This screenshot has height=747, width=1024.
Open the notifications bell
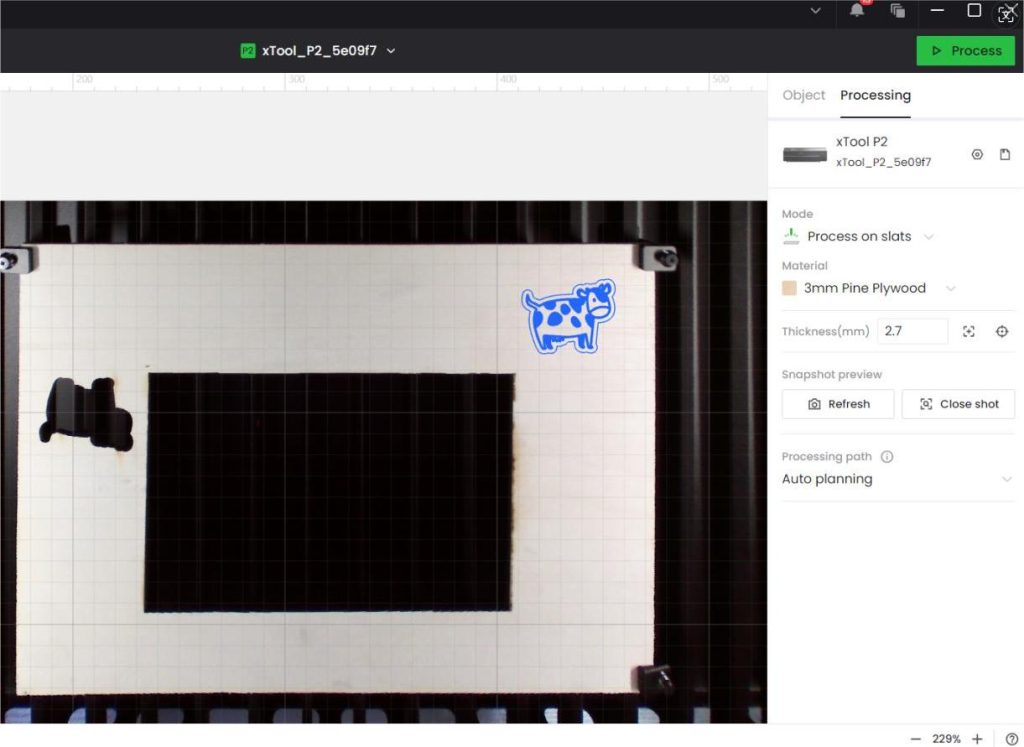pos(857,10)
